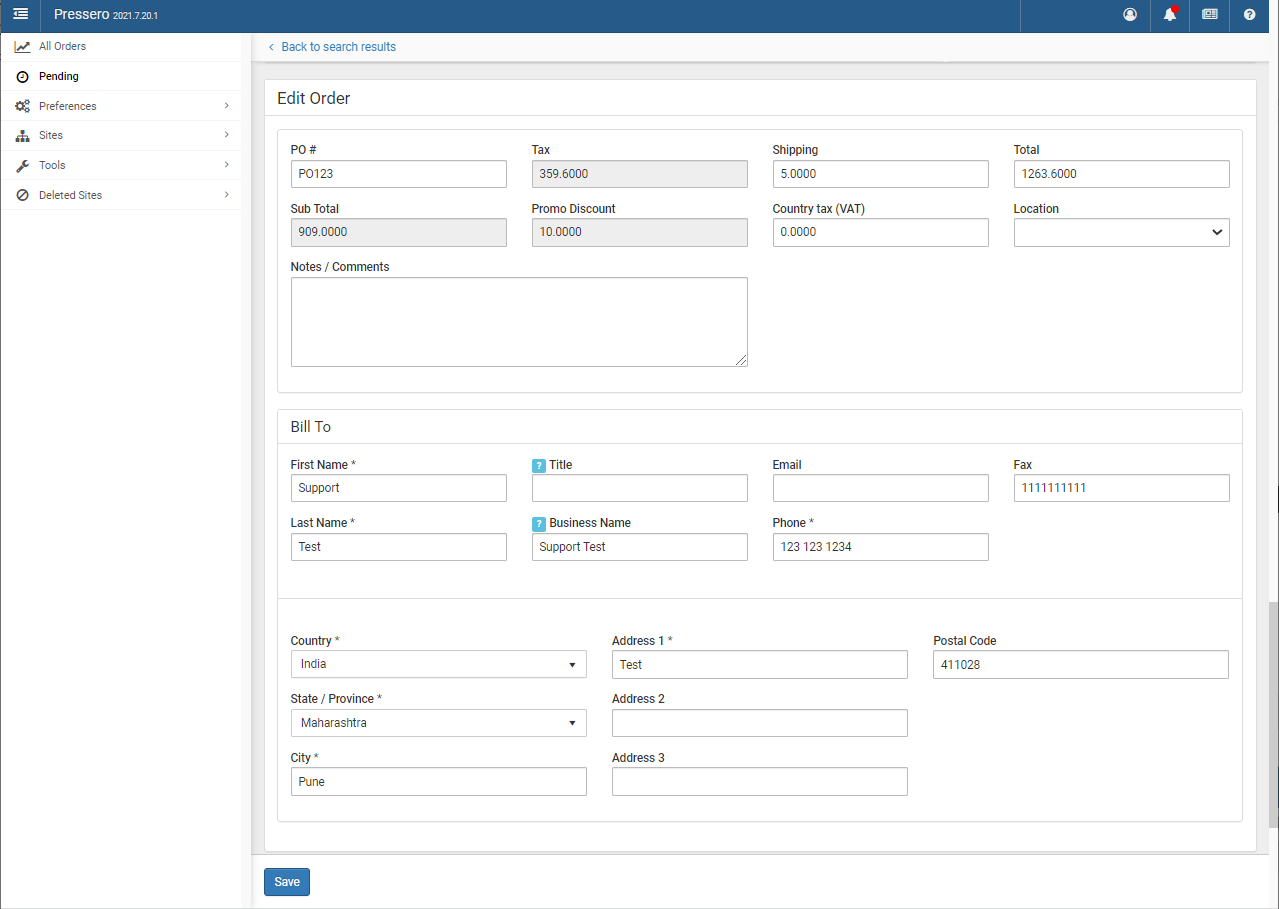1279x909 pixels.
Task: Expand the Tools submenu chevron
Action: (x=226, y=165)
